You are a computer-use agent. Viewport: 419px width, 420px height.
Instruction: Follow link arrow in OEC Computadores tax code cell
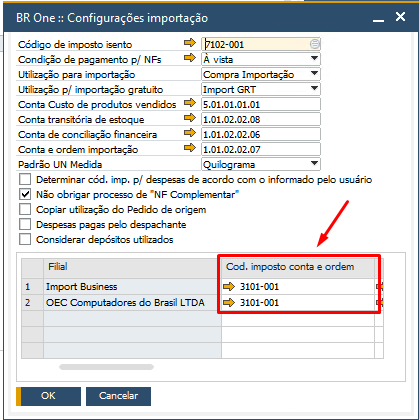click(229, 302)
